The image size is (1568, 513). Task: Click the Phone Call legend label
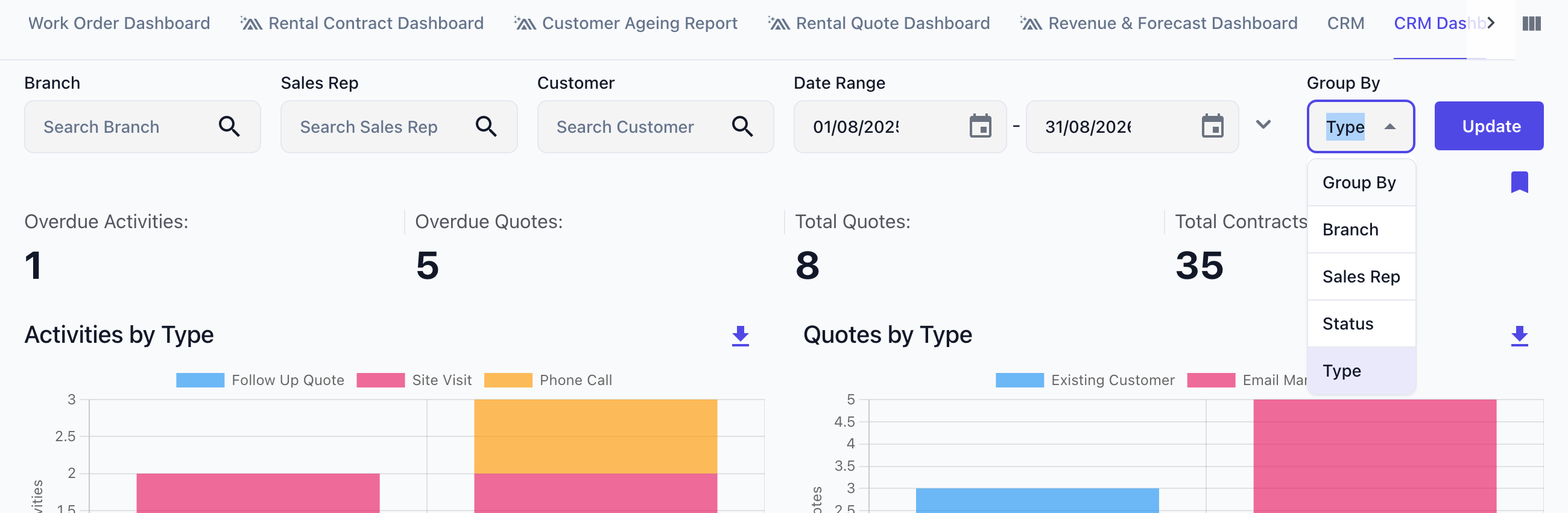point(576,380)
